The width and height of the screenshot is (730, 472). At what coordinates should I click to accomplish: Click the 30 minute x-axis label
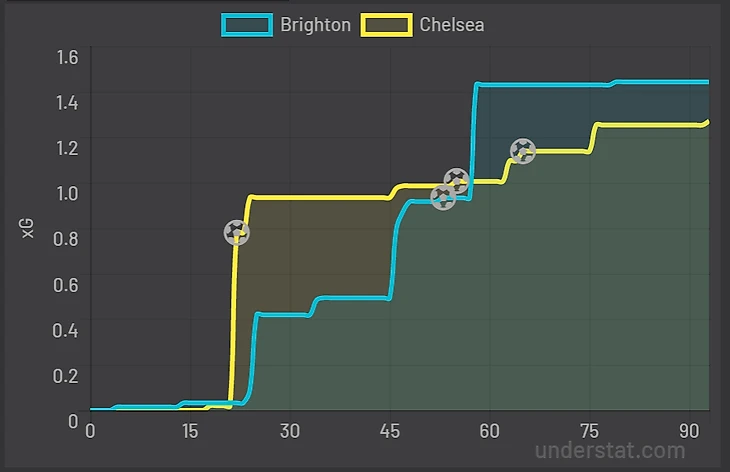(290, 431)
